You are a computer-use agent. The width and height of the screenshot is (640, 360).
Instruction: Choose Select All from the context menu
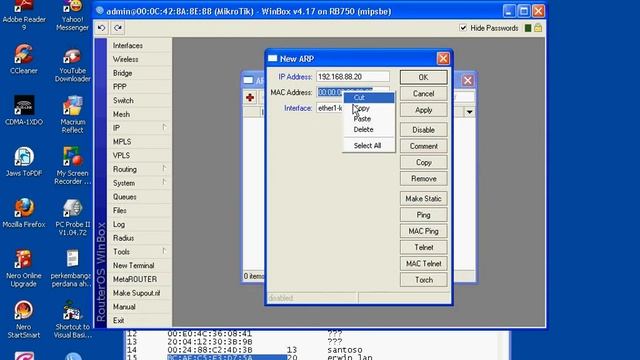(x=369, y=146)
